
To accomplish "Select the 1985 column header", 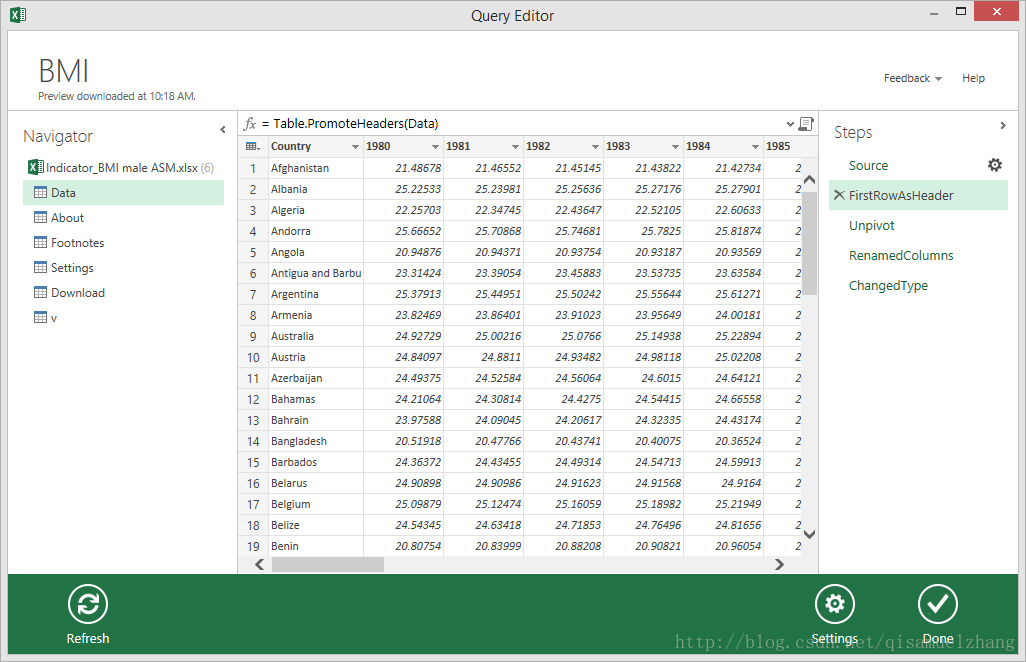I will (783, 147).
